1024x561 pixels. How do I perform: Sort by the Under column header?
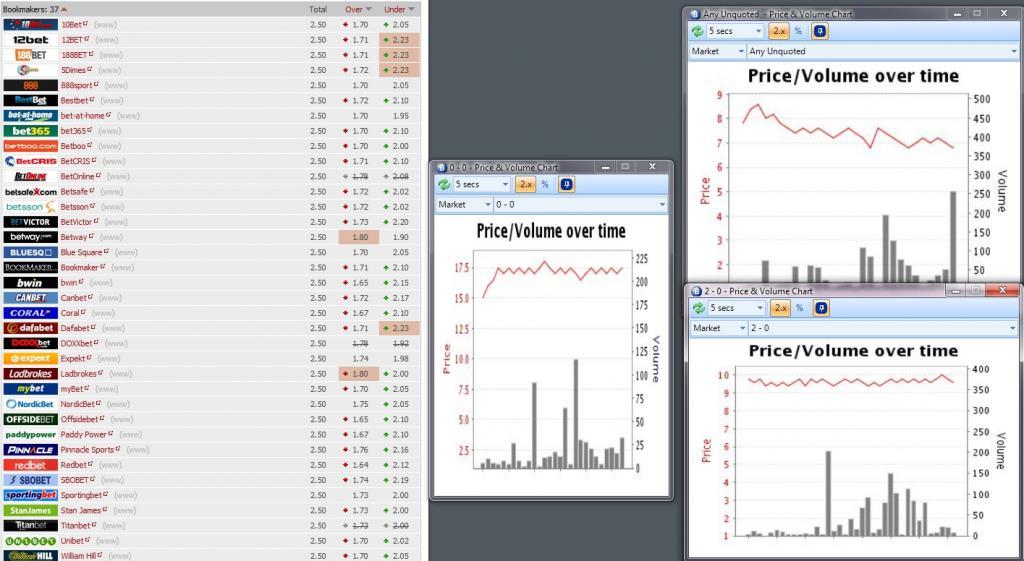399,9
